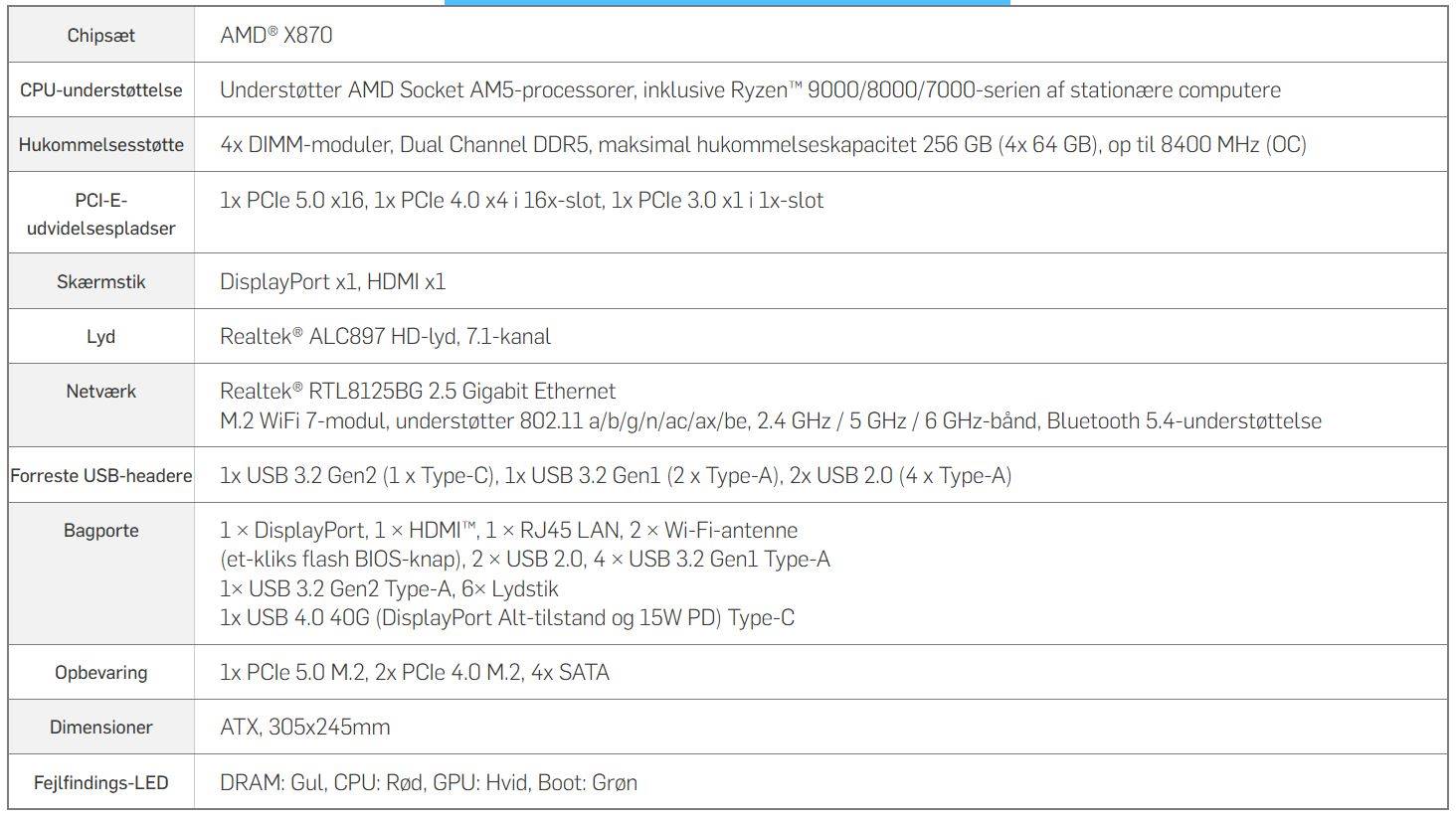Click the DDR5 memory capacity description
The image size is (1456, 819).
pos(762,145)
